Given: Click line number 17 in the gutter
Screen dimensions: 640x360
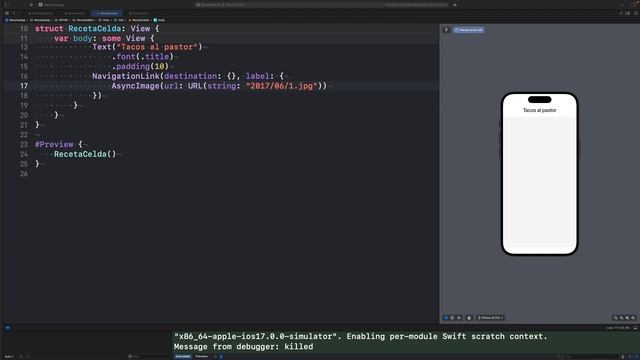Looking at the screenshot, I should [24, 86].
